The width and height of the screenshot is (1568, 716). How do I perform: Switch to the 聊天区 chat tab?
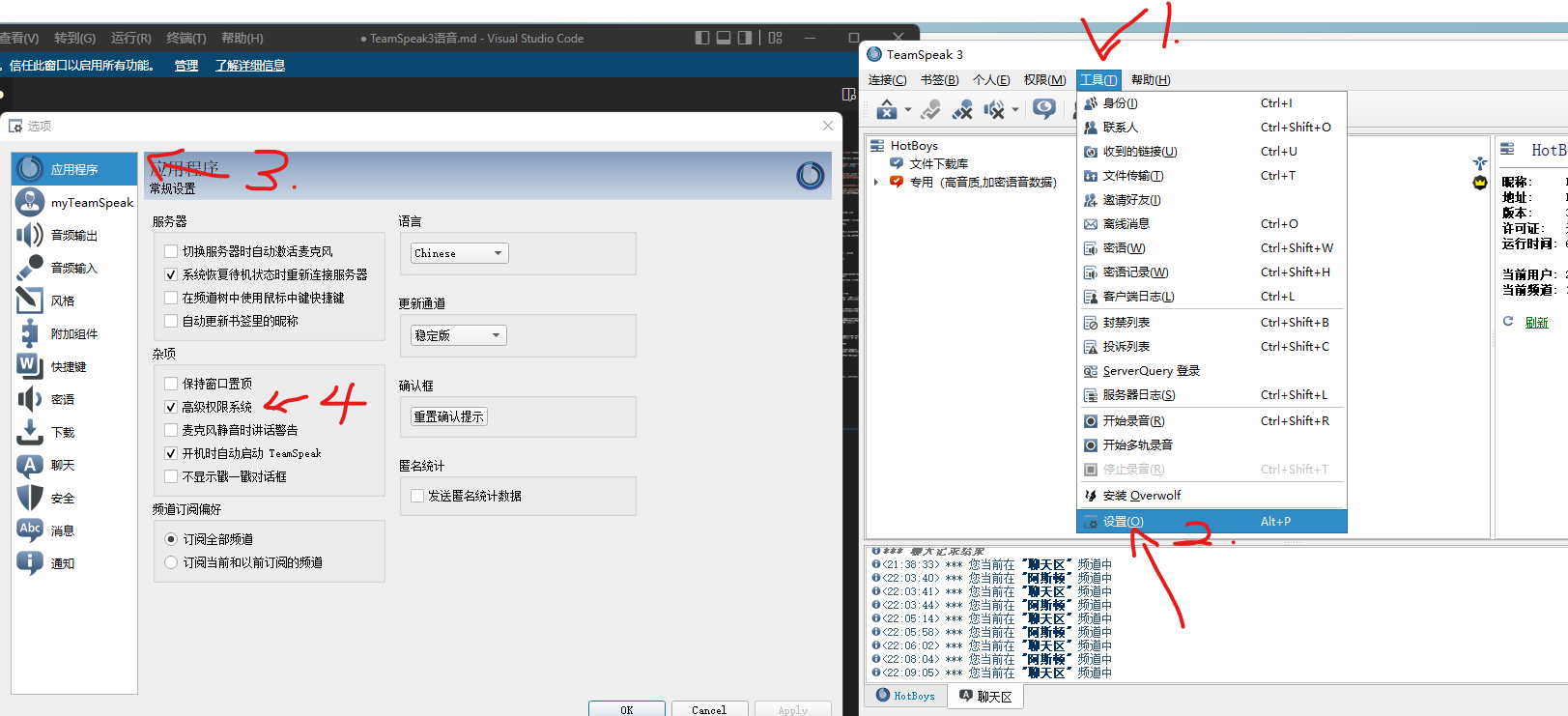[986, 697]
